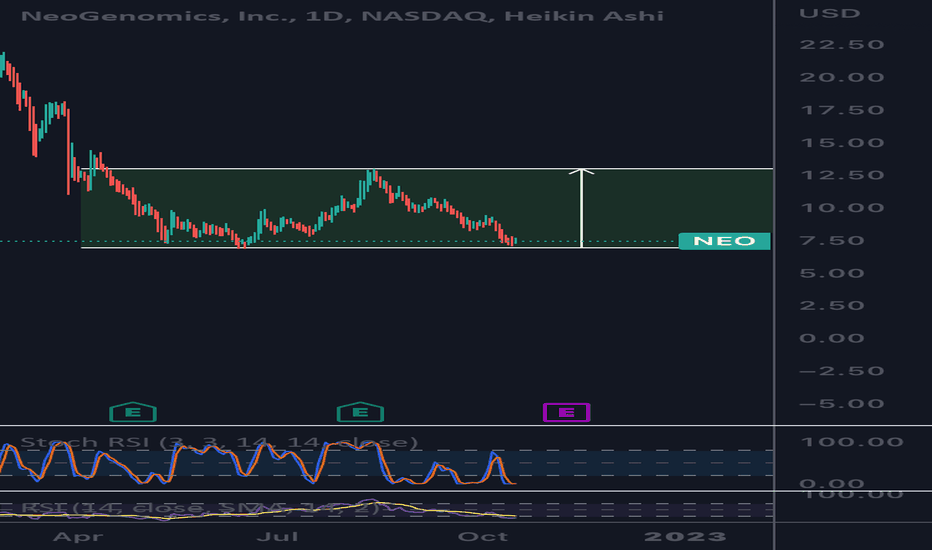The image size is (932, 550).
Task: Click the Oct label on time axis
Action: tap(483, 537)
